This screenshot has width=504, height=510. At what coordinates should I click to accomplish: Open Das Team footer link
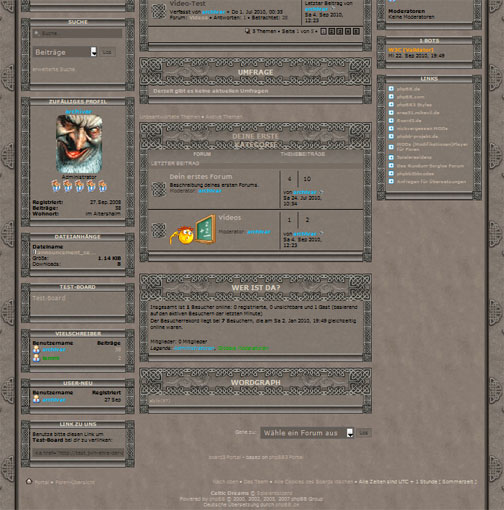coord(256,482)
